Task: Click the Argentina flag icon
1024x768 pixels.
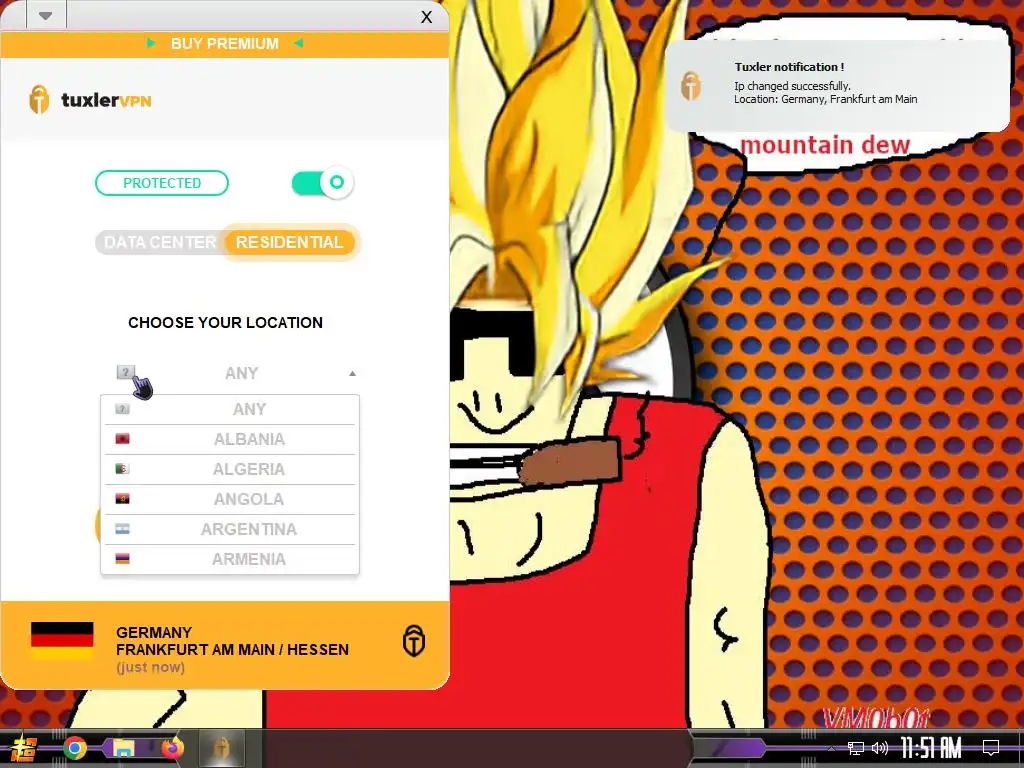Action: pyautogui.click(x=122, y=529)
